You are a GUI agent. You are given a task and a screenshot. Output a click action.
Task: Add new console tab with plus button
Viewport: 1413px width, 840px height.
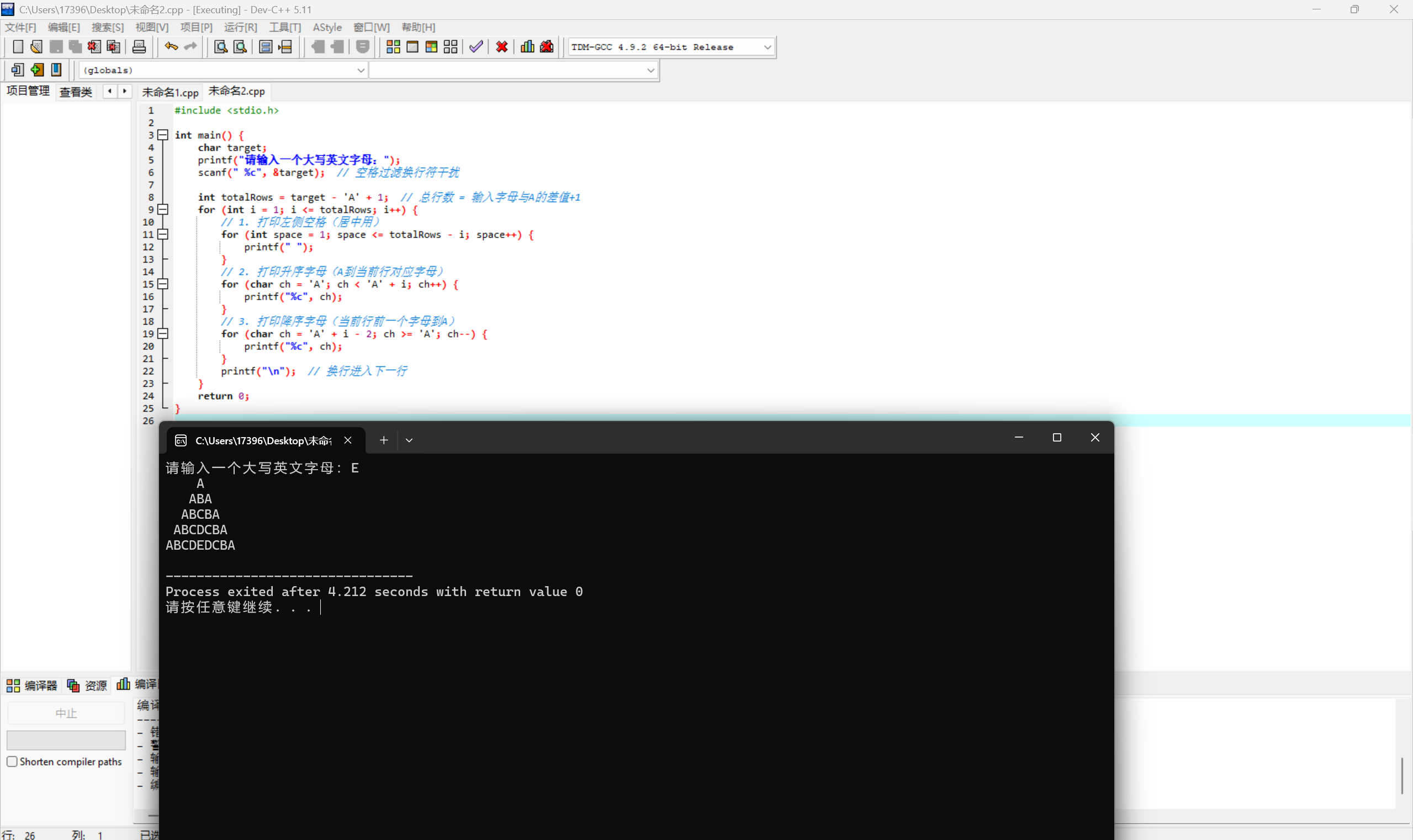(x=383, y=440)
